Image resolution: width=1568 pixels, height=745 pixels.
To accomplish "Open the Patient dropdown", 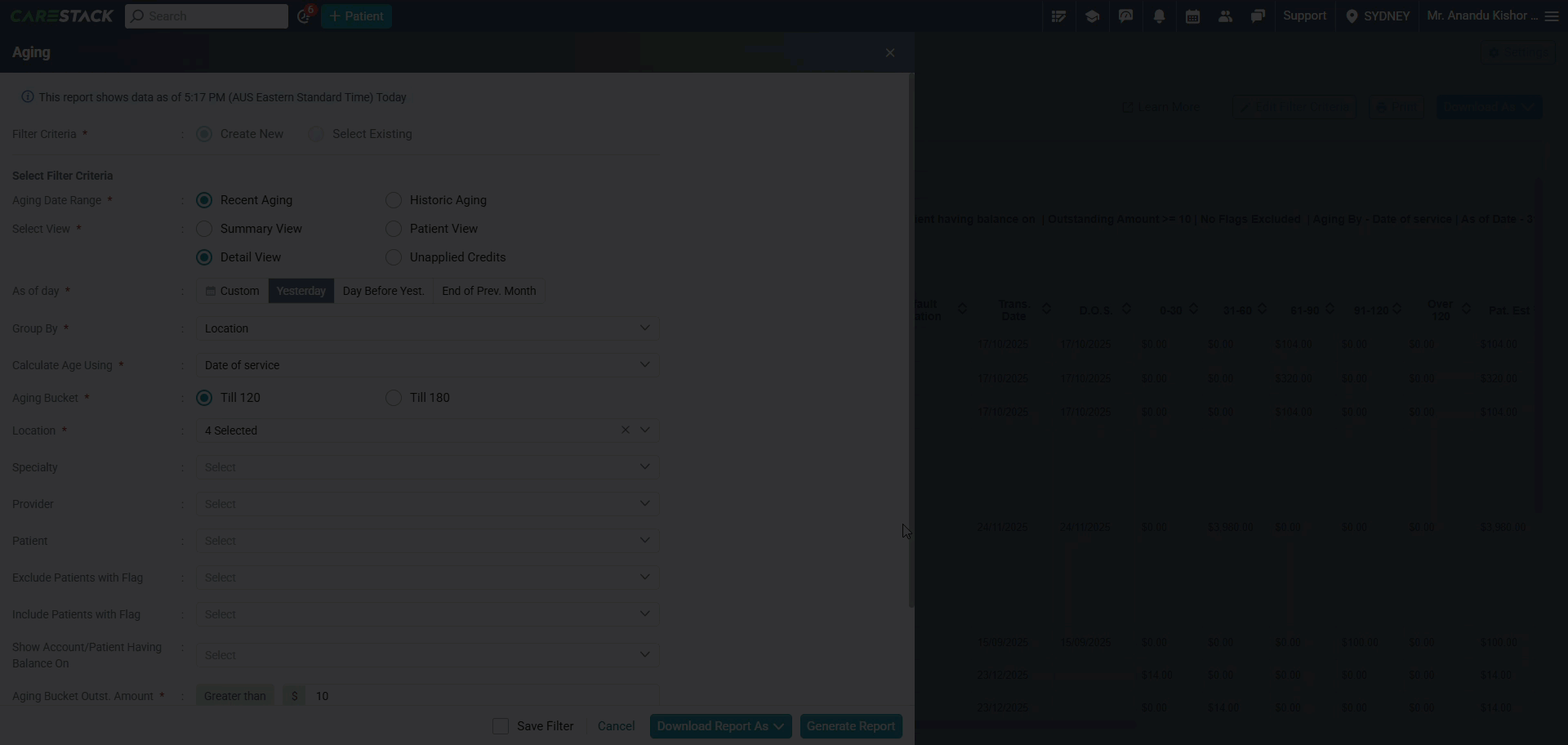I will [x=427, y=541].
